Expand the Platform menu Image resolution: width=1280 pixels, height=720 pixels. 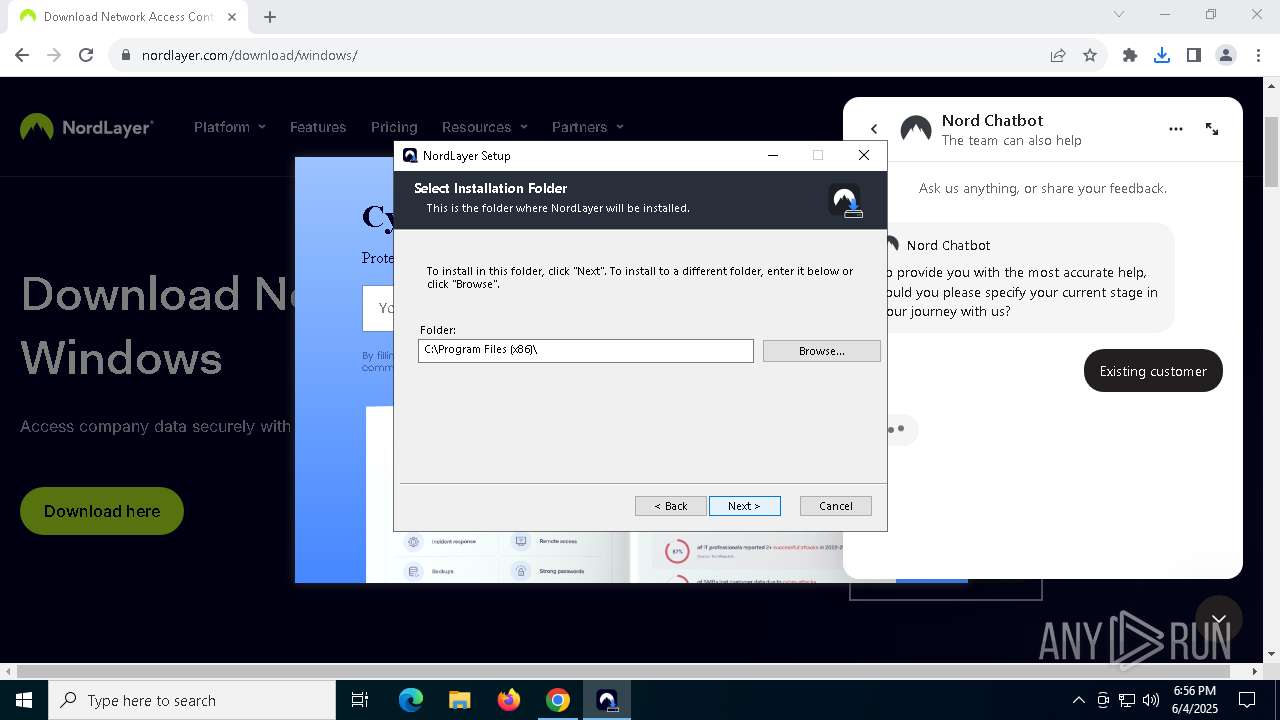click(x=230, y=127)
